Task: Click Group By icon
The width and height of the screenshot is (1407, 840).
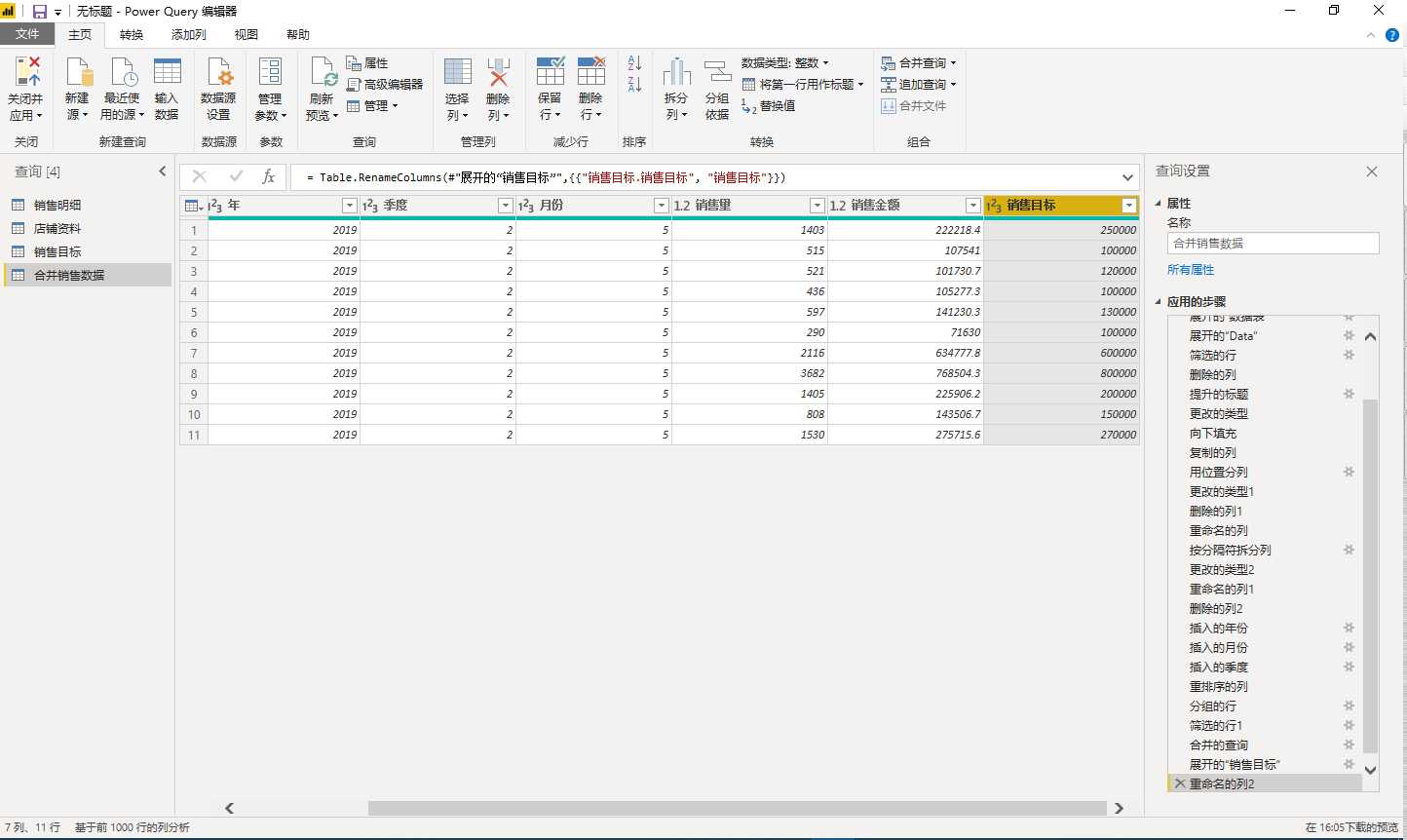Action: click(717, 71)
